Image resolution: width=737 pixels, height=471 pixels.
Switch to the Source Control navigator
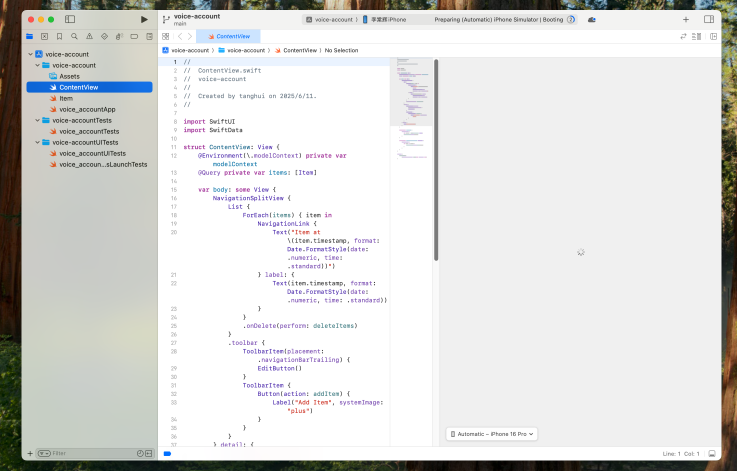point(44,36)
